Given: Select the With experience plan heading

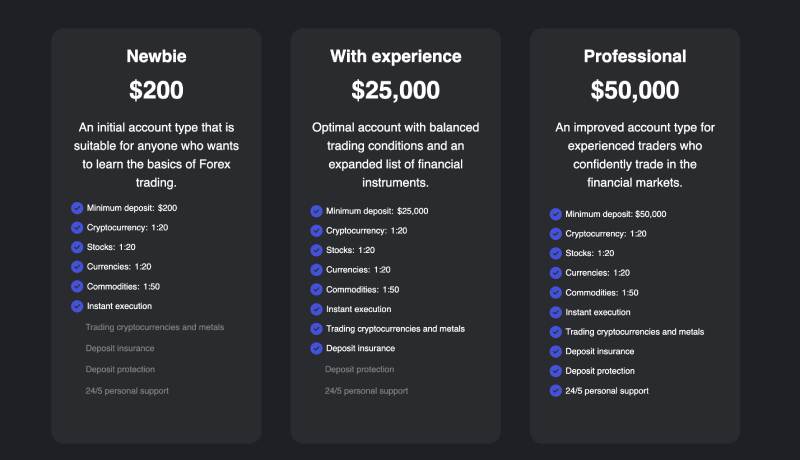Looking at the screenshot, I should (x=395, y=56).
